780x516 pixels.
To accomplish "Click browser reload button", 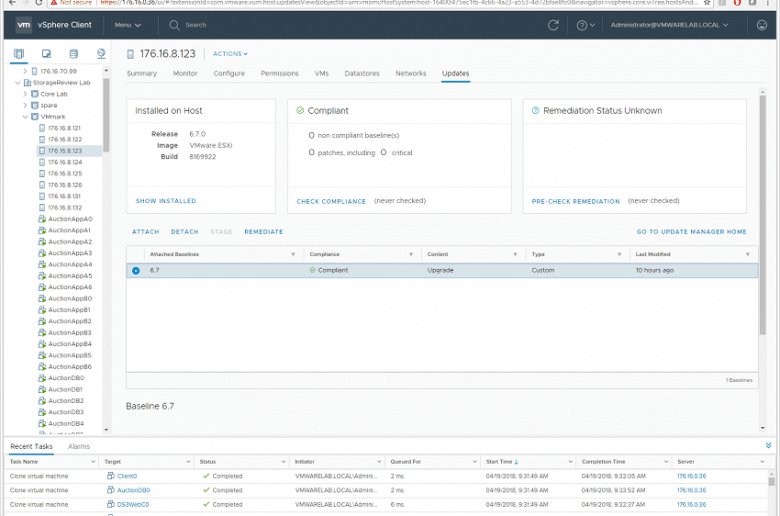I will 39,2.
